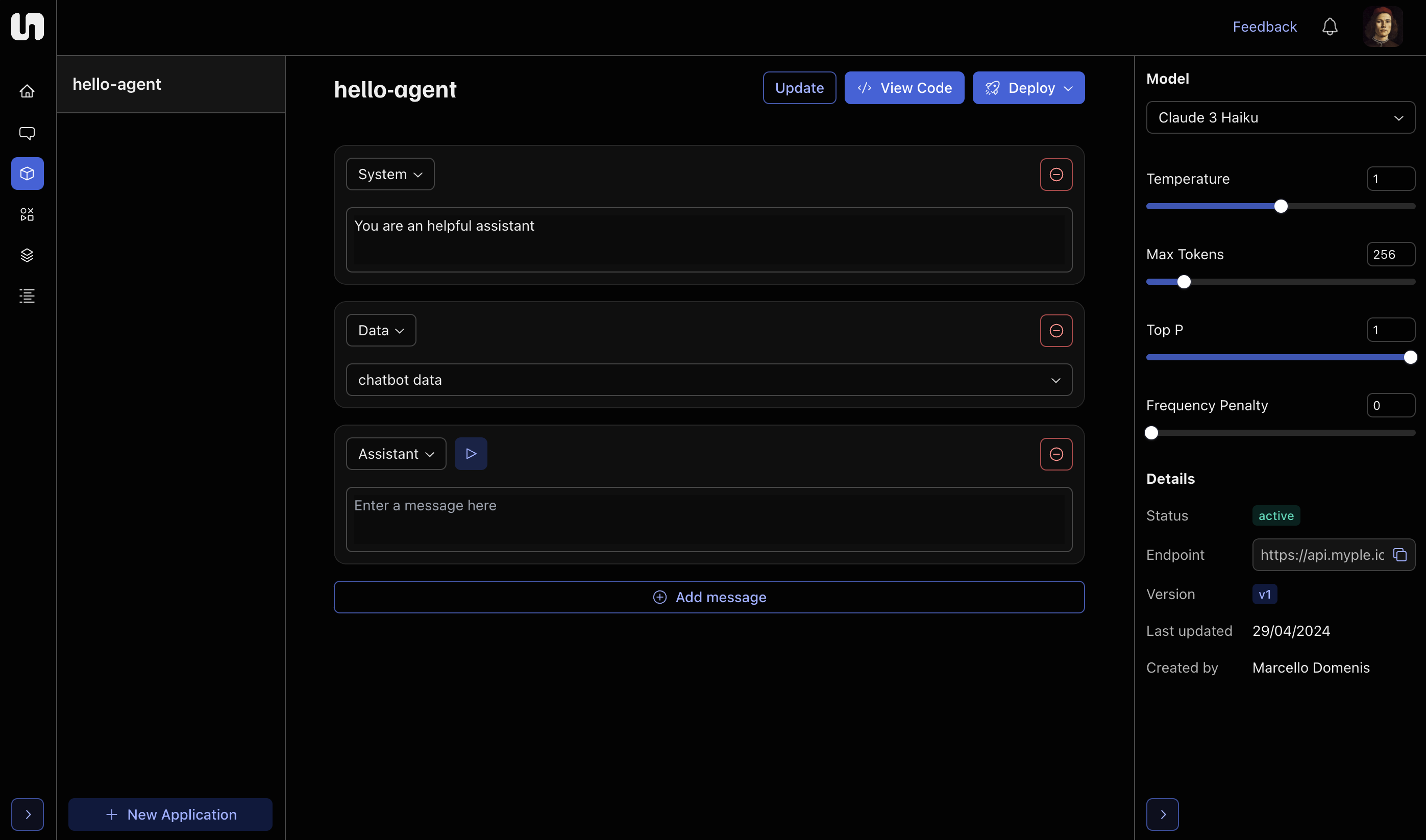
Task: Copy the endpoint URL
Action: point(1400,555)
